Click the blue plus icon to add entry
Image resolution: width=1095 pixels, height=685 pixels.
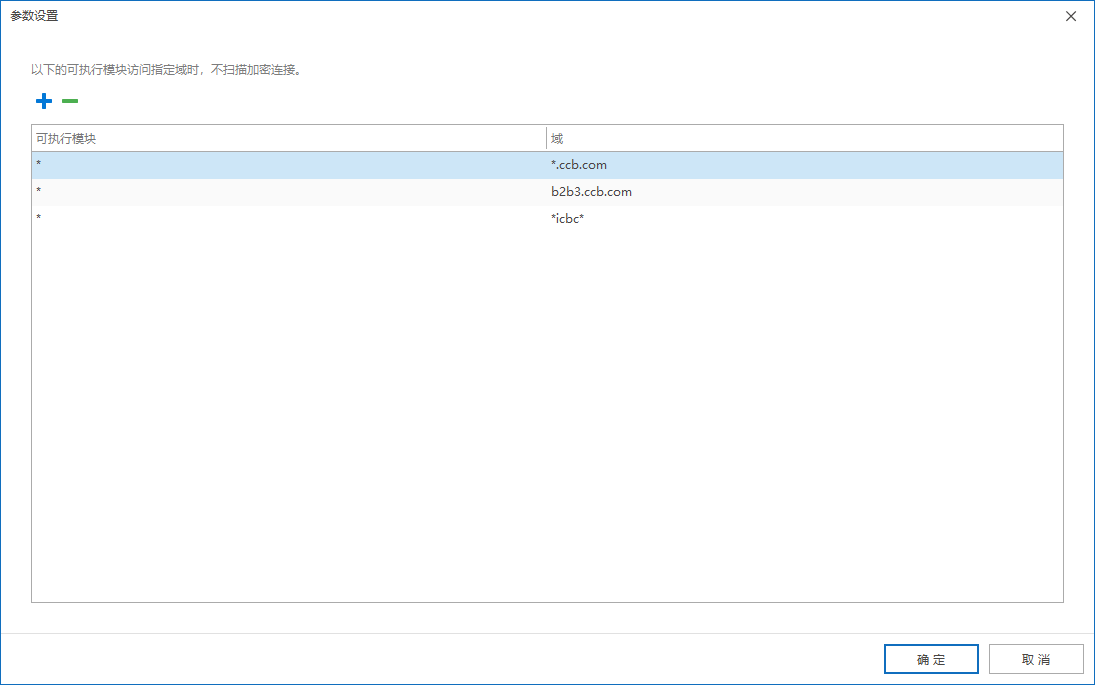tap(43, 101)
